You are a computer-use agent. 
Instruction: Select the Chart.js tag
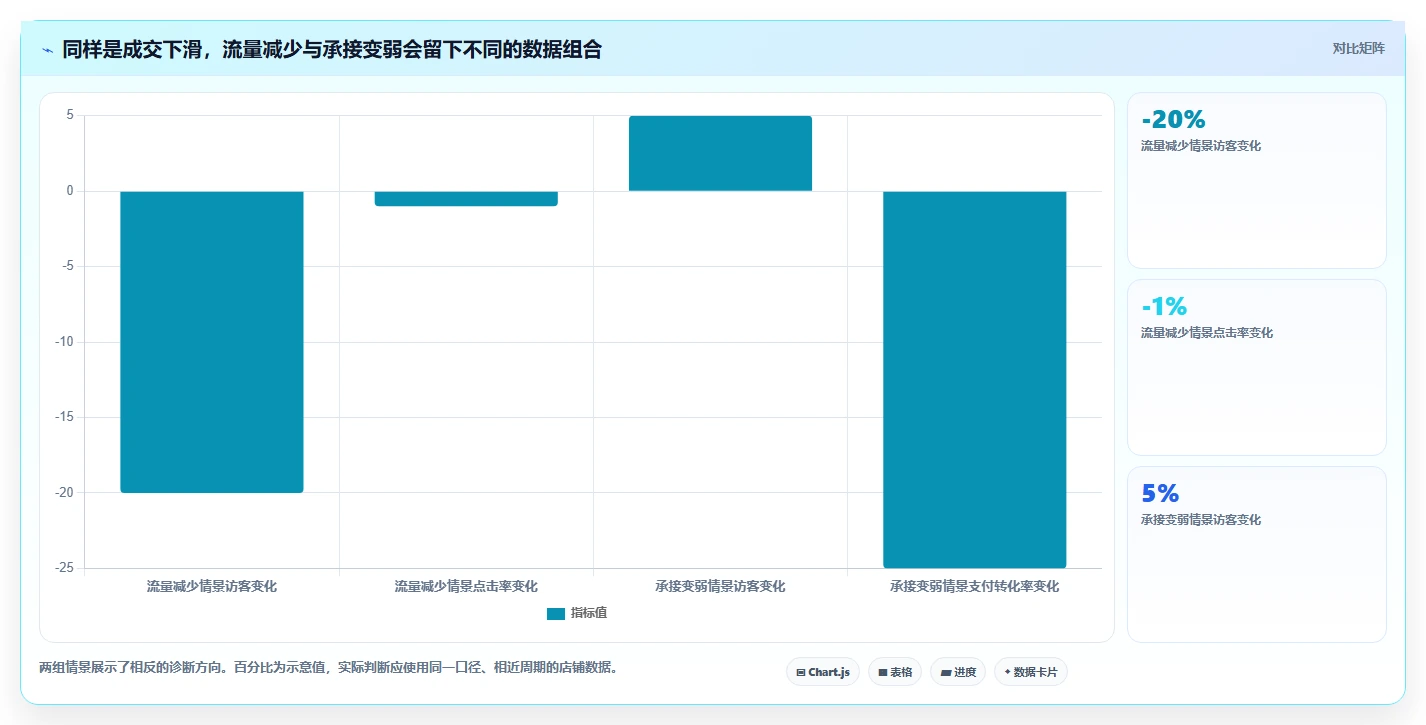[823, 672]
